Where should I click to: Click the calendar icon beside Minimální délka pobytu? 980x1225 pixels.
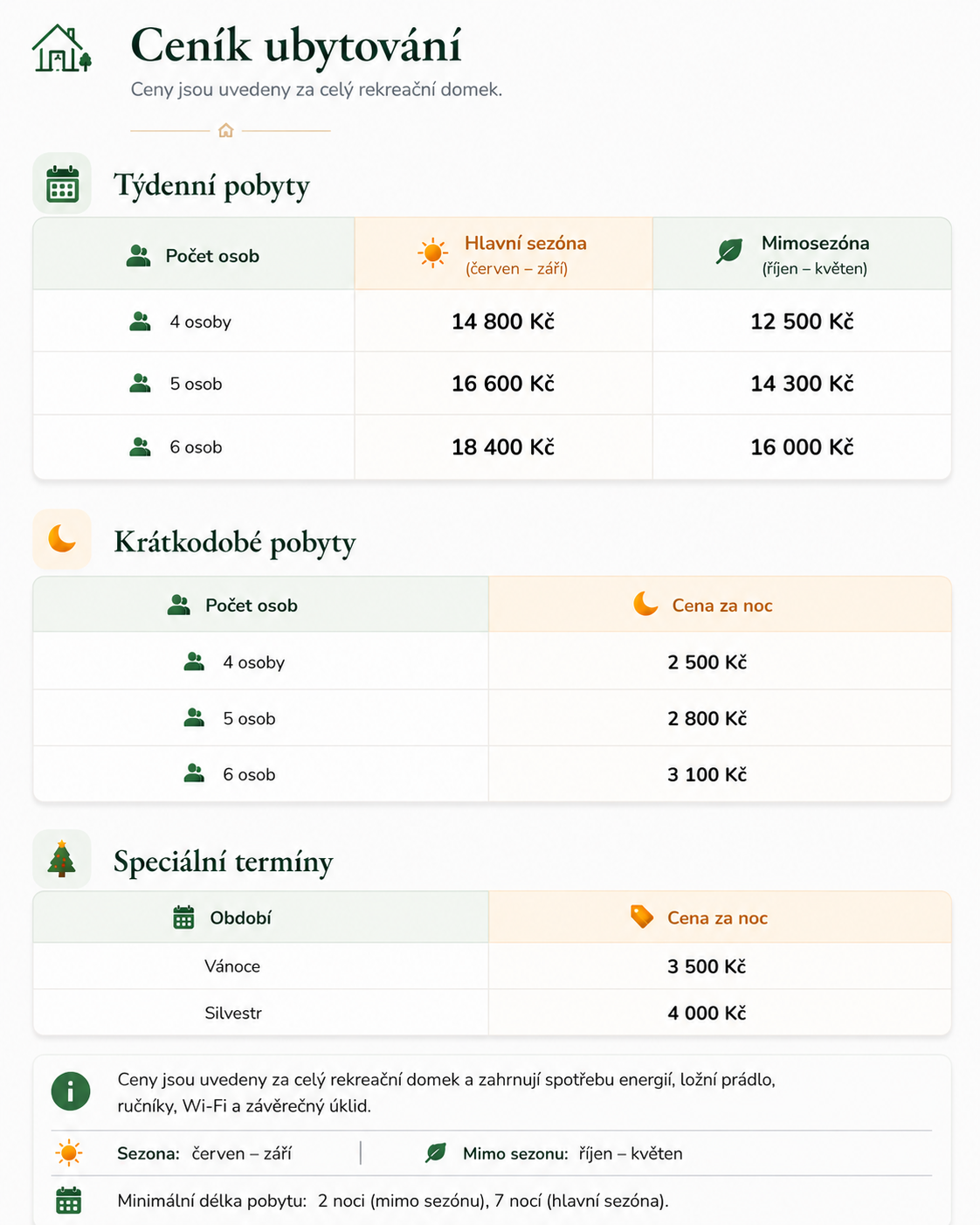click(x=69, y=1201)
